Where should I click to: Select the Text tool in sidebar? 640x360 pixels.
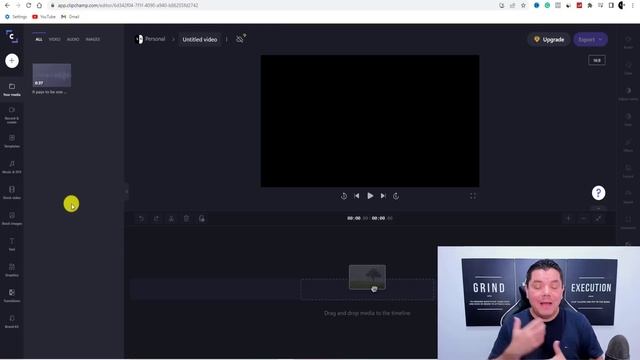[x=12, y=244]
